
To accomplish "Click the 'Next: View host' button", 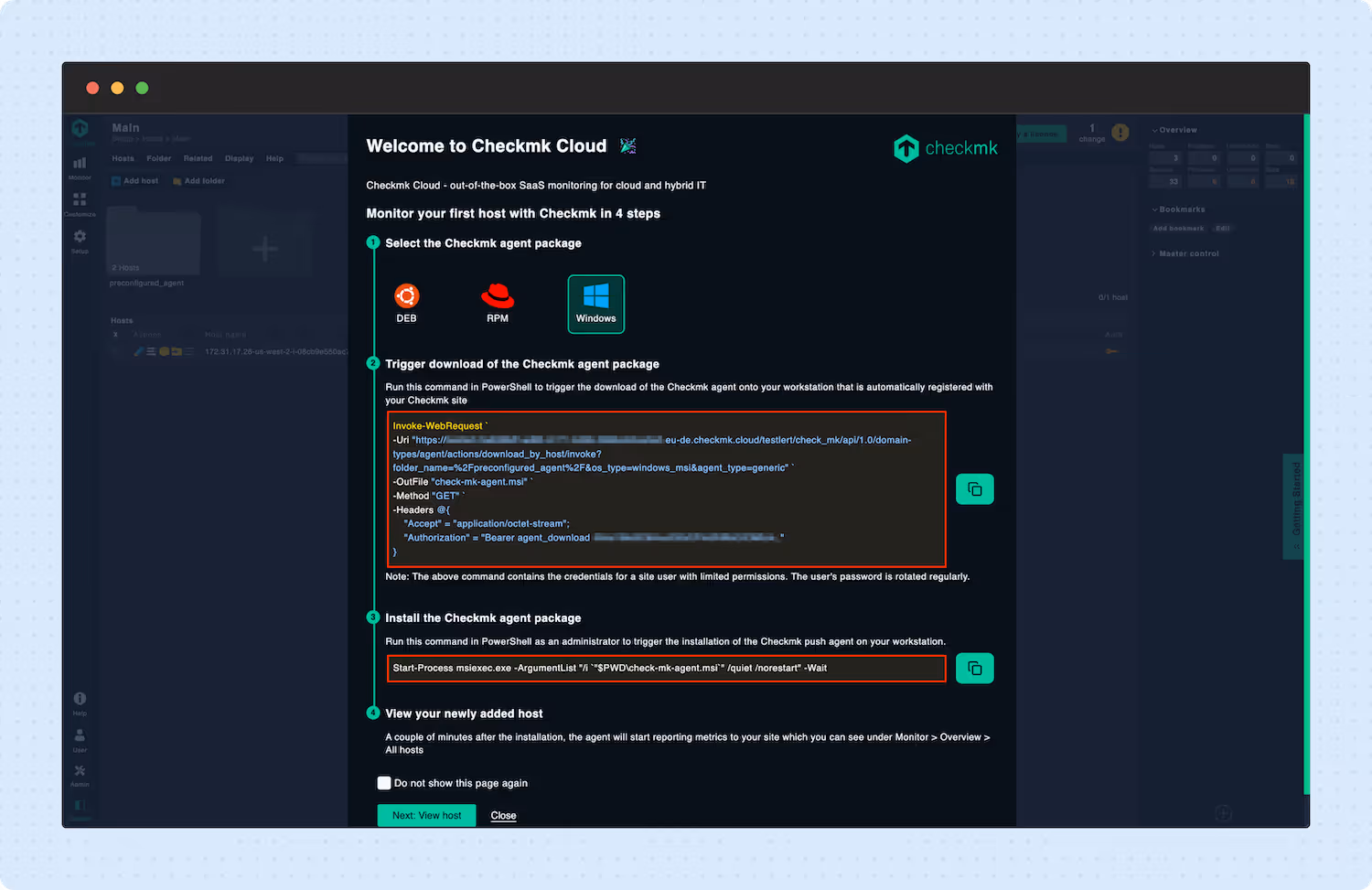I will [427, 816].
